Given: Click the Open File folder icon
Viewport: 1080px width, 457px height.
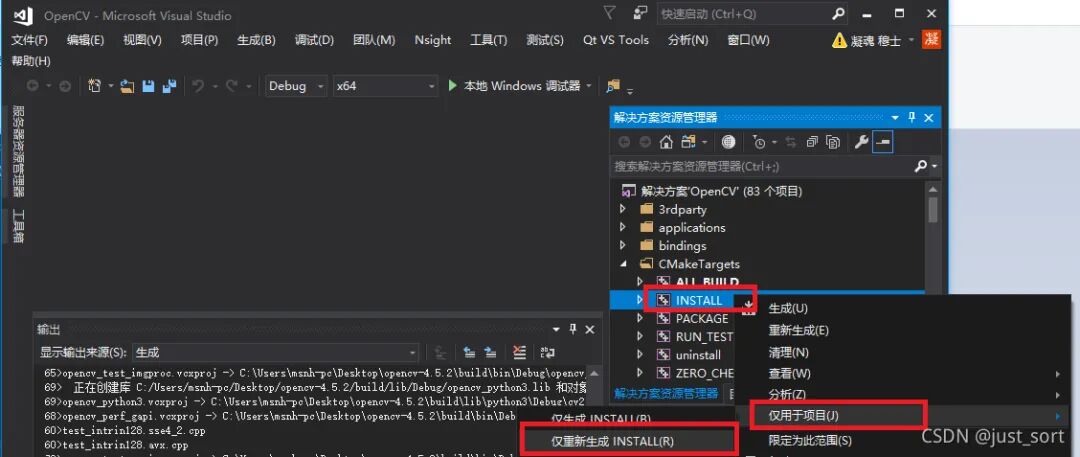Looking at the screenshot, I should point(127,86).
